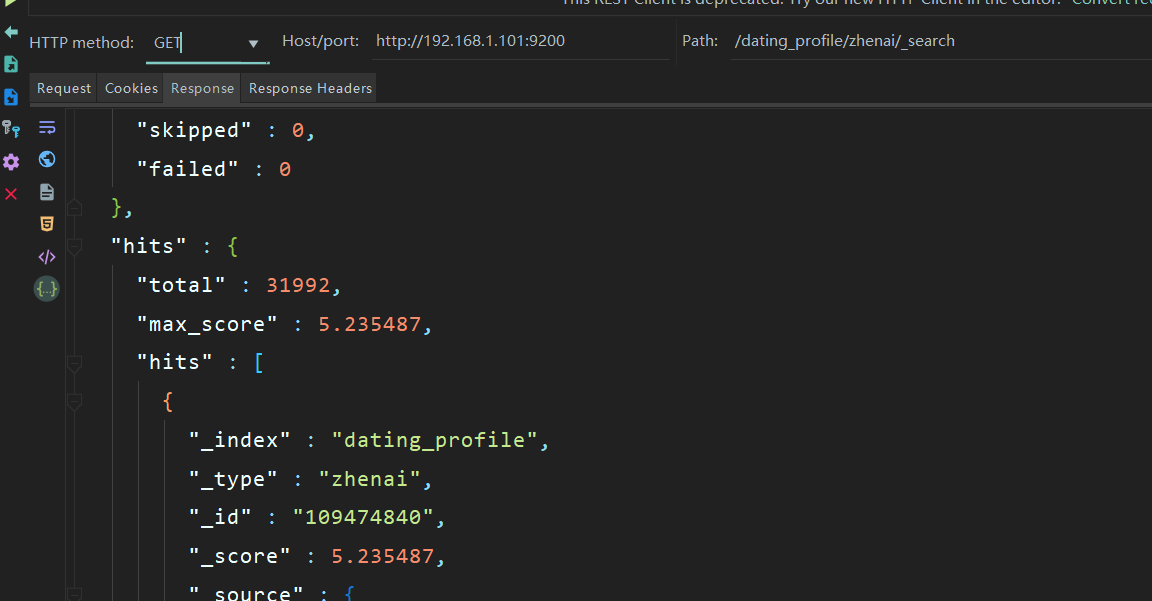1152x601 pixels.
Task: Switch to the Cookies tab
Action: click(132, 88)
